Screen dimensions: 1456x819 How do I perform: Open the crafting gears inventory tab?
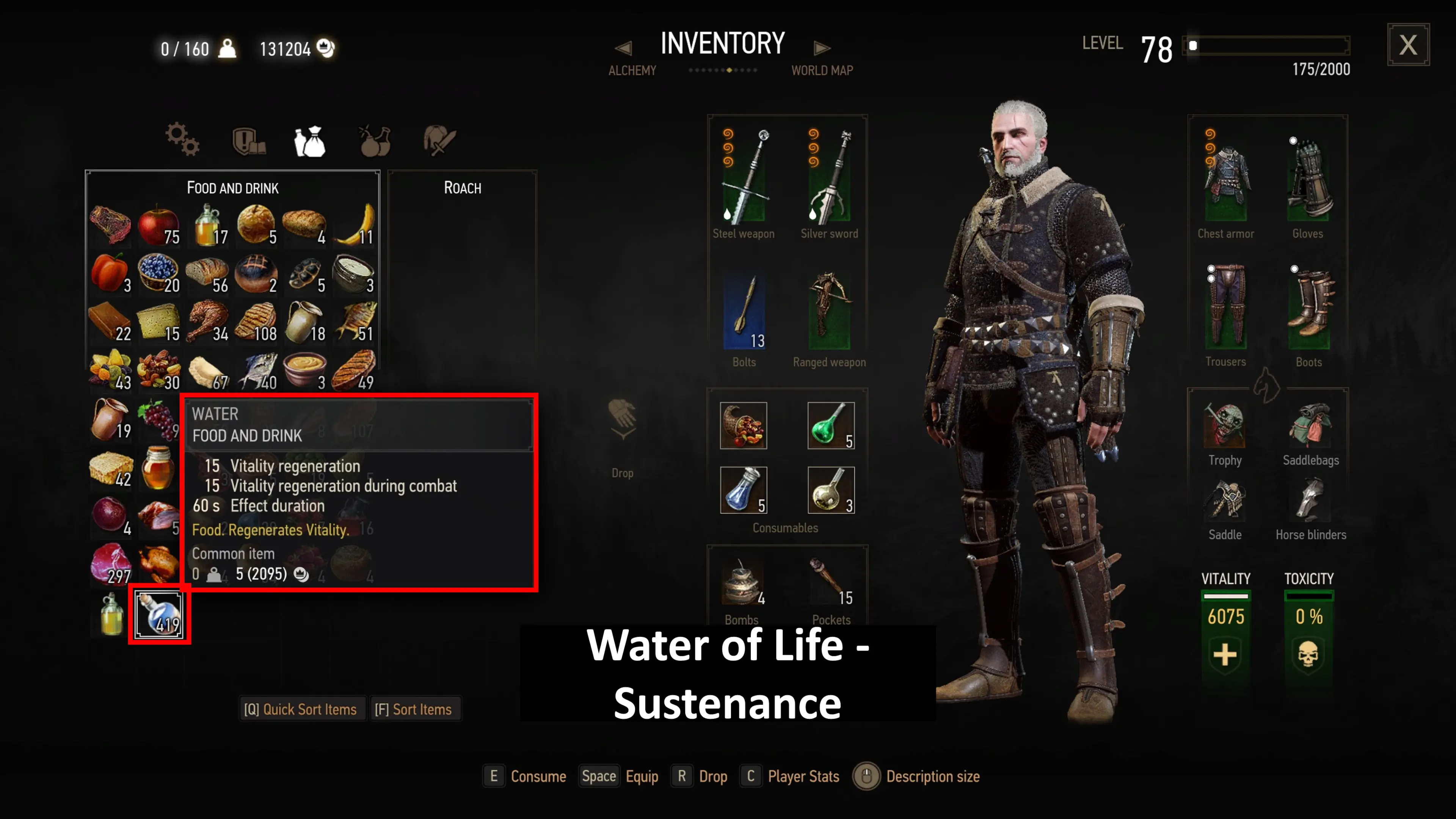click(x=182, y=139)
